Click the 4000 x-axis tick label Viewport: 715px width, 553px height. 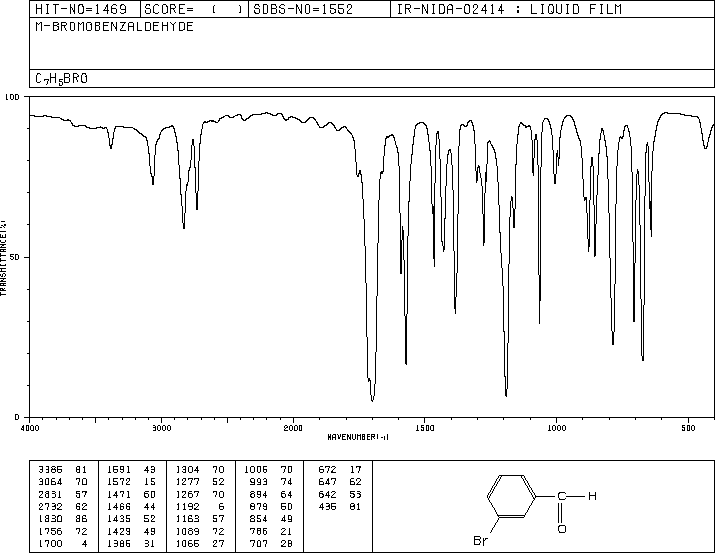pos(30,428)
